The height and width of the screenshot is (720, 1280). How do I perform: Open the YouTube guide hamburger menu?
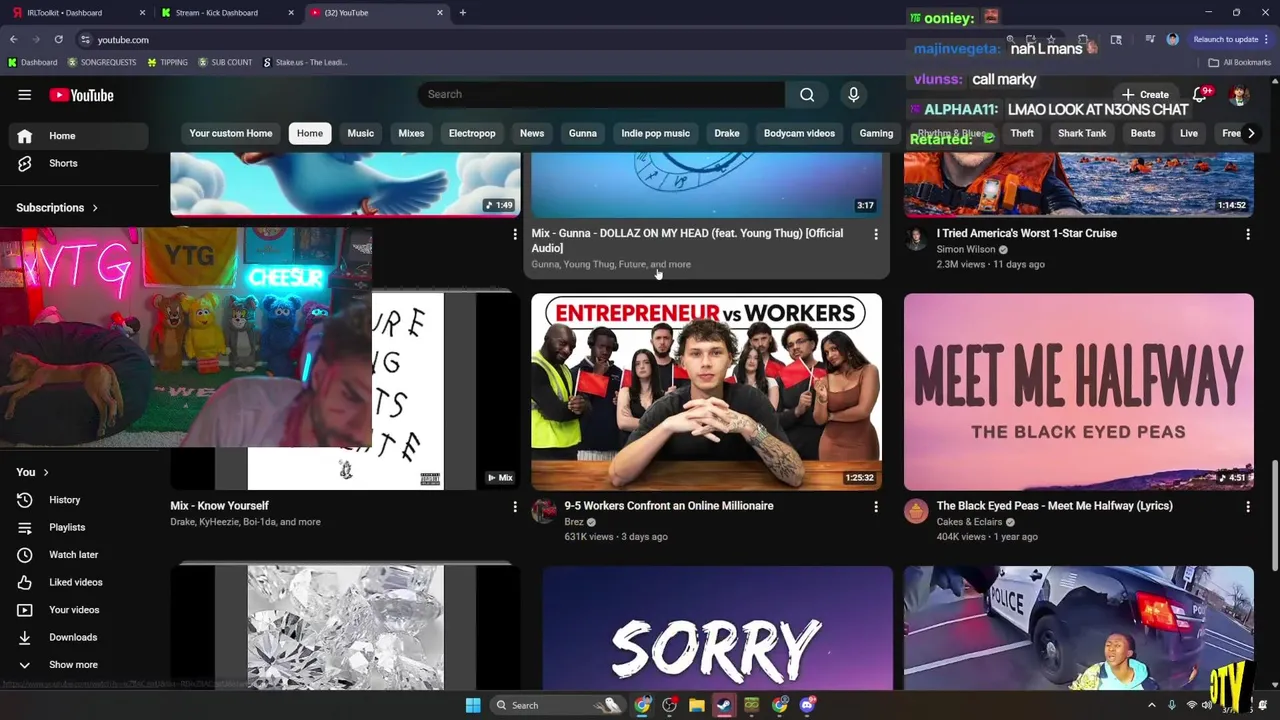click(24, 95)
